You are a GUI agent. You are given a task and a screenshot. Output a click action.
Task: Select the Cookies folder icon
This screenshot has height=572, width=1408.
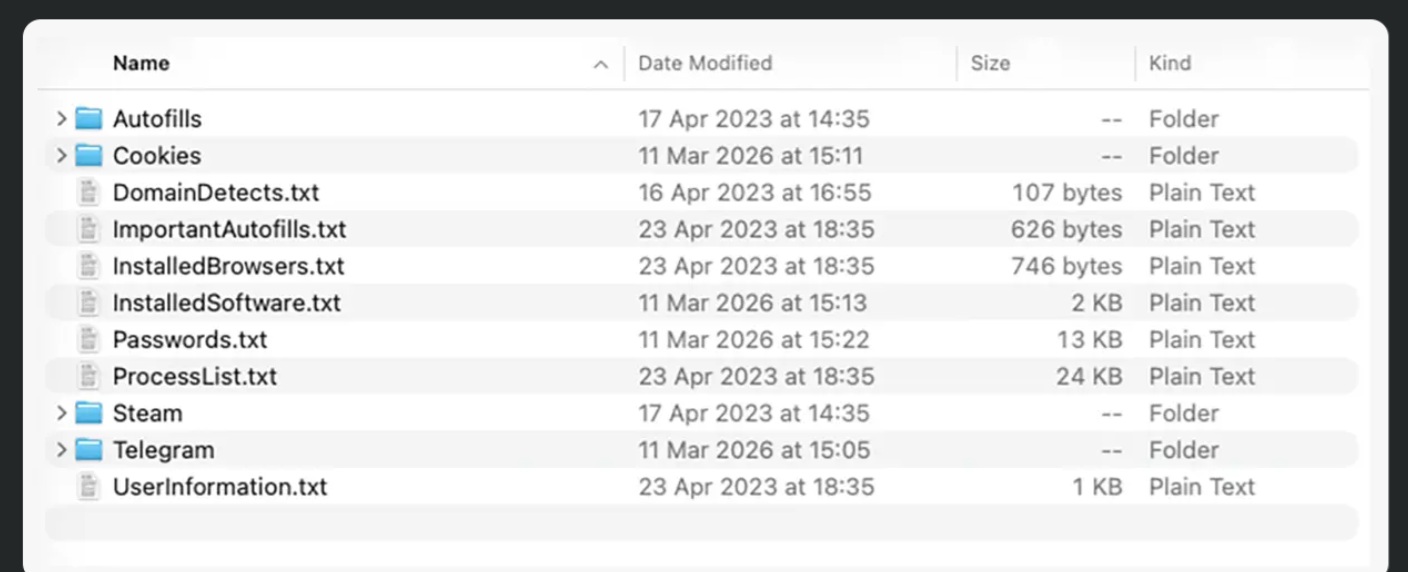click(89, 156)
